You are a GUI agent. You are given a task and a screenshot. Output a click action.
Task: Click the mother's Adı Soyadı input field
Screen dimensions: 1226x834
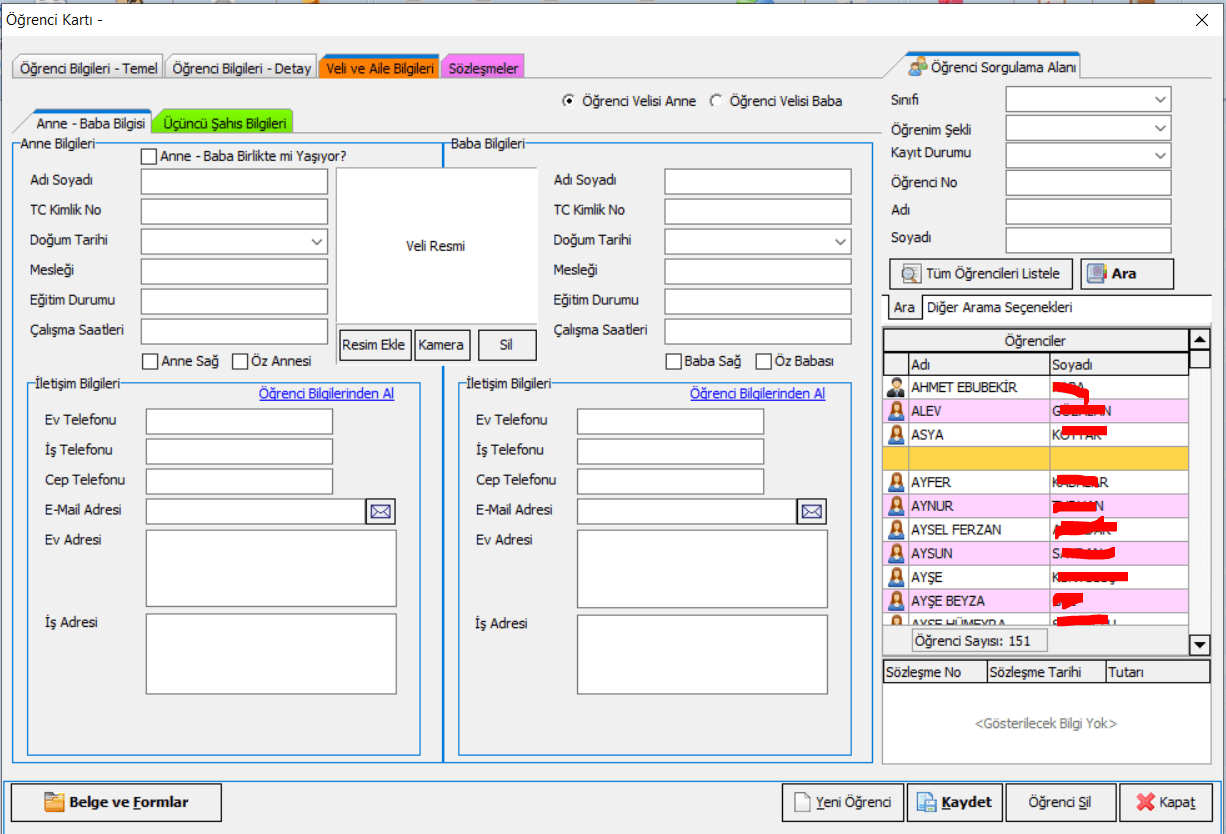pos(234,181)
